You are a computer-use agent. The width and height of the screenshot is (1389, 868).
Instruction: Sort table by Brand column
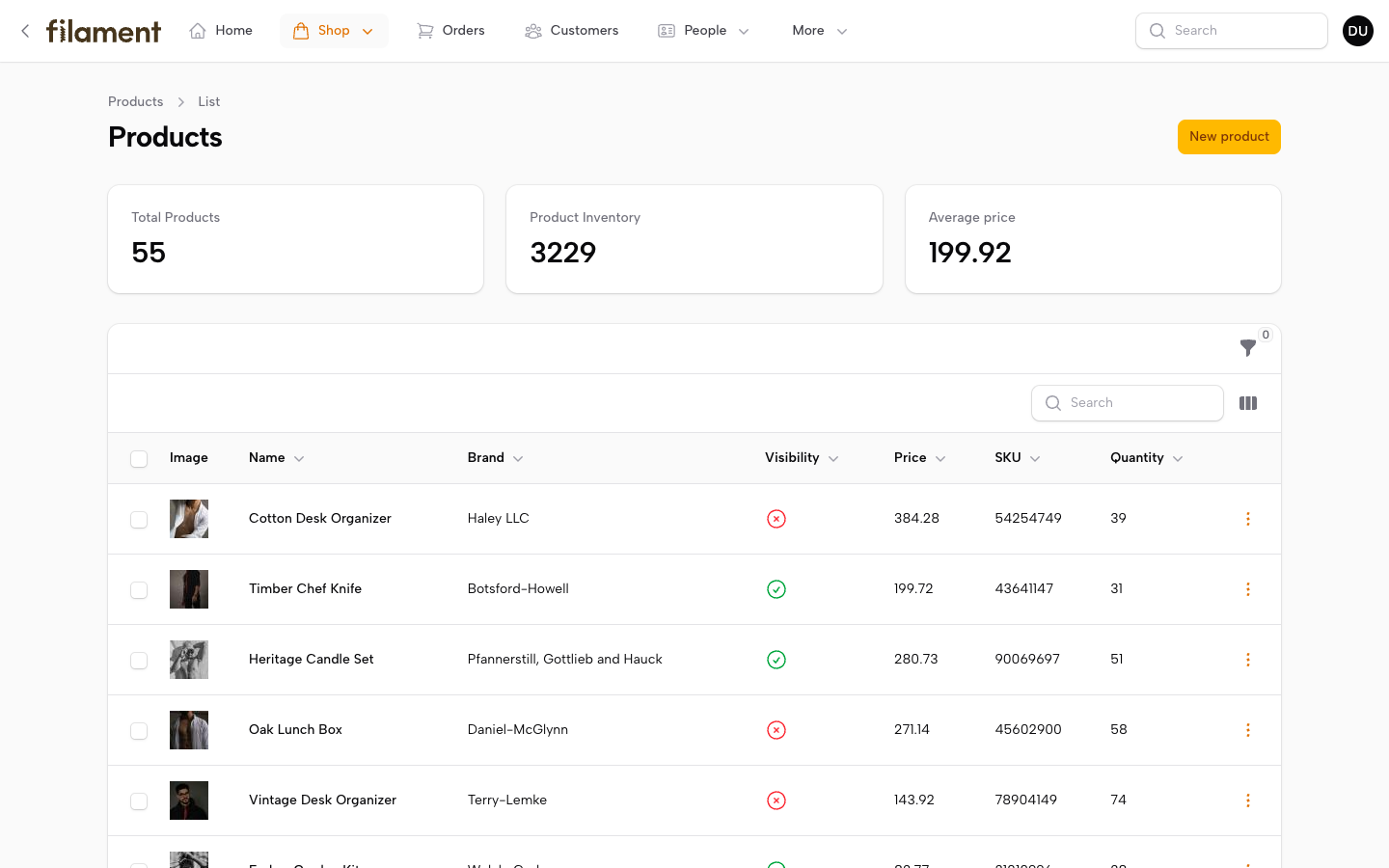(x=495, y=458)
